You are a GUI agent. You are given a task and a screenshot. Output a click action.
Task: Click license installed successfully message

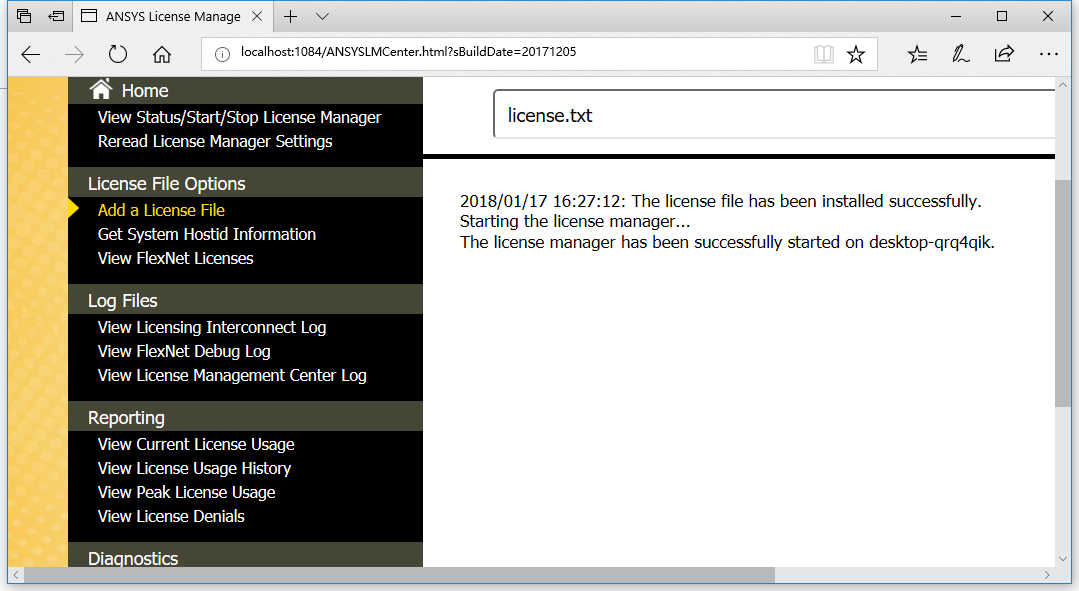coord(720,201)
